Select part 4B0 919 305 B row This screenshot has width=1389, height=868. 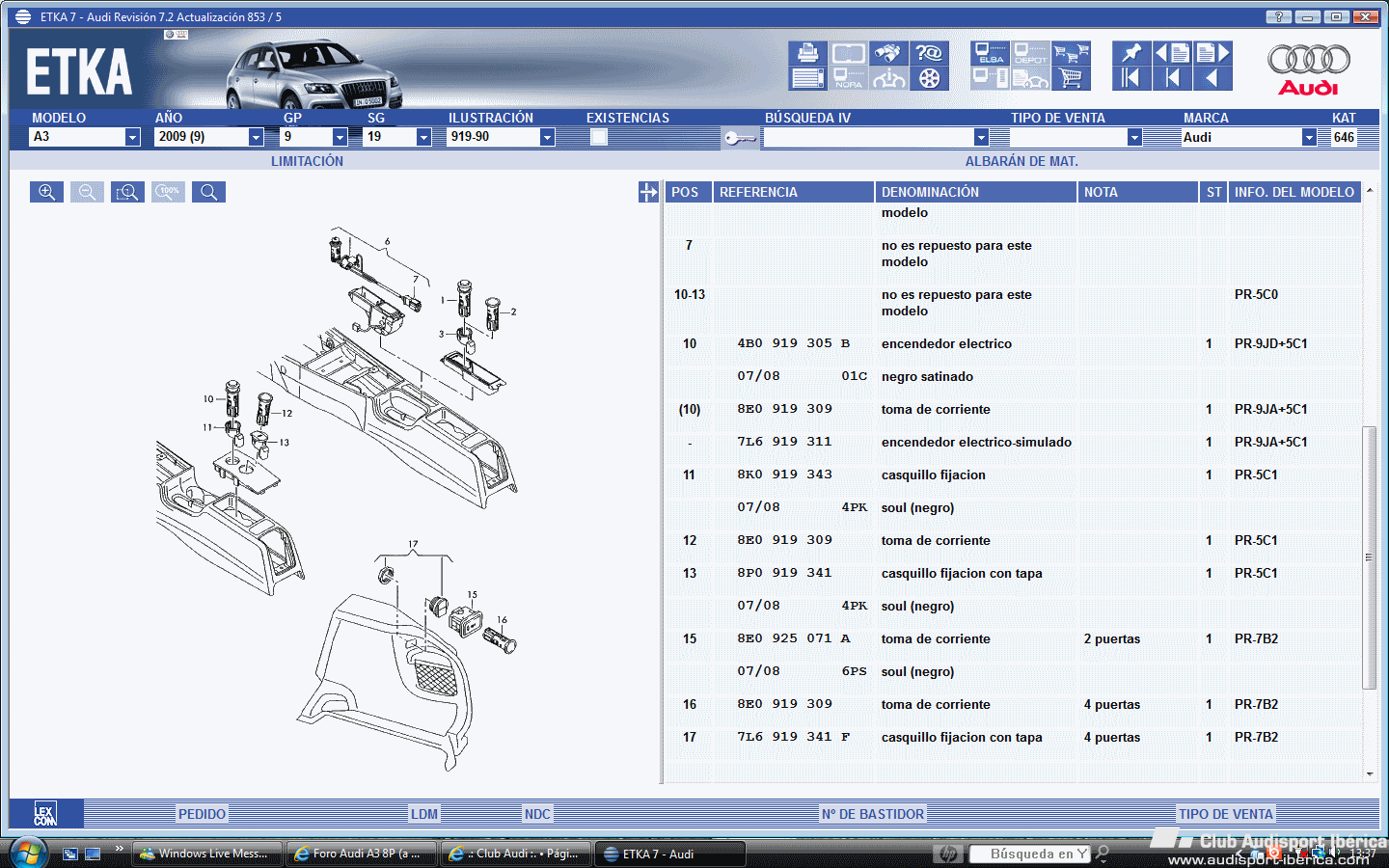[x=1013, y=344]
